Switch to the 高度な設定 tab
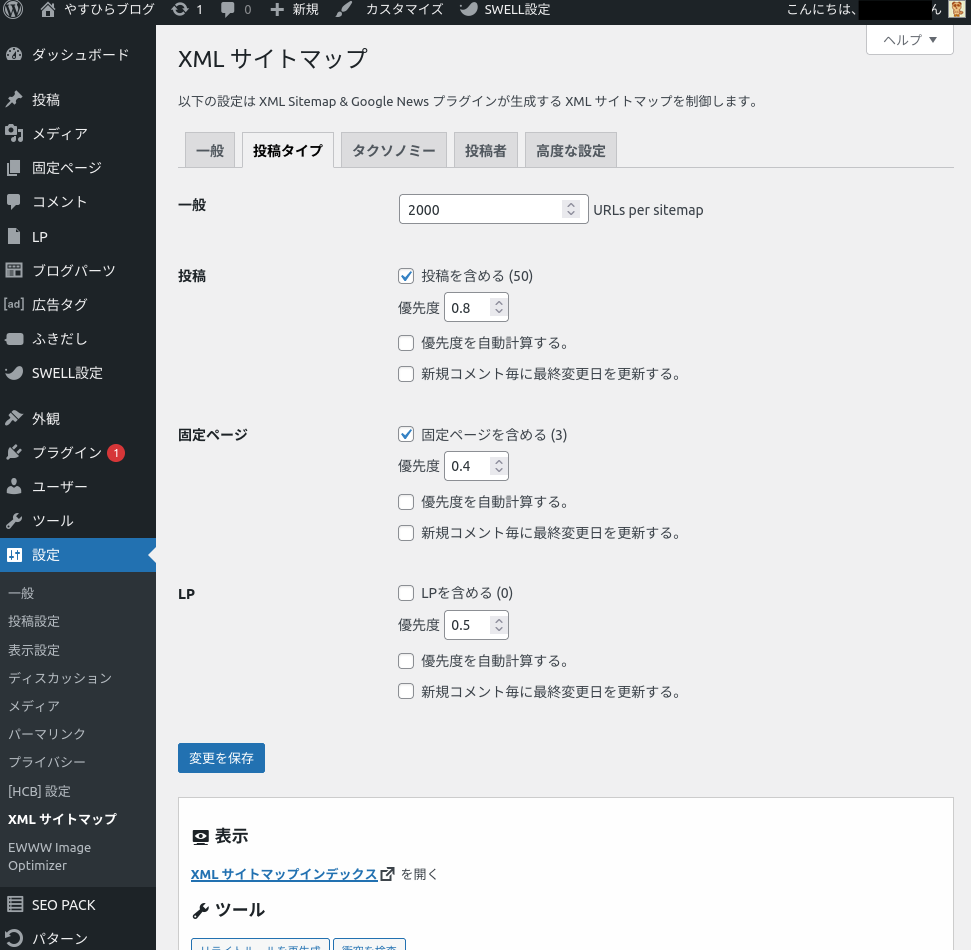 [x=570, y=151]
